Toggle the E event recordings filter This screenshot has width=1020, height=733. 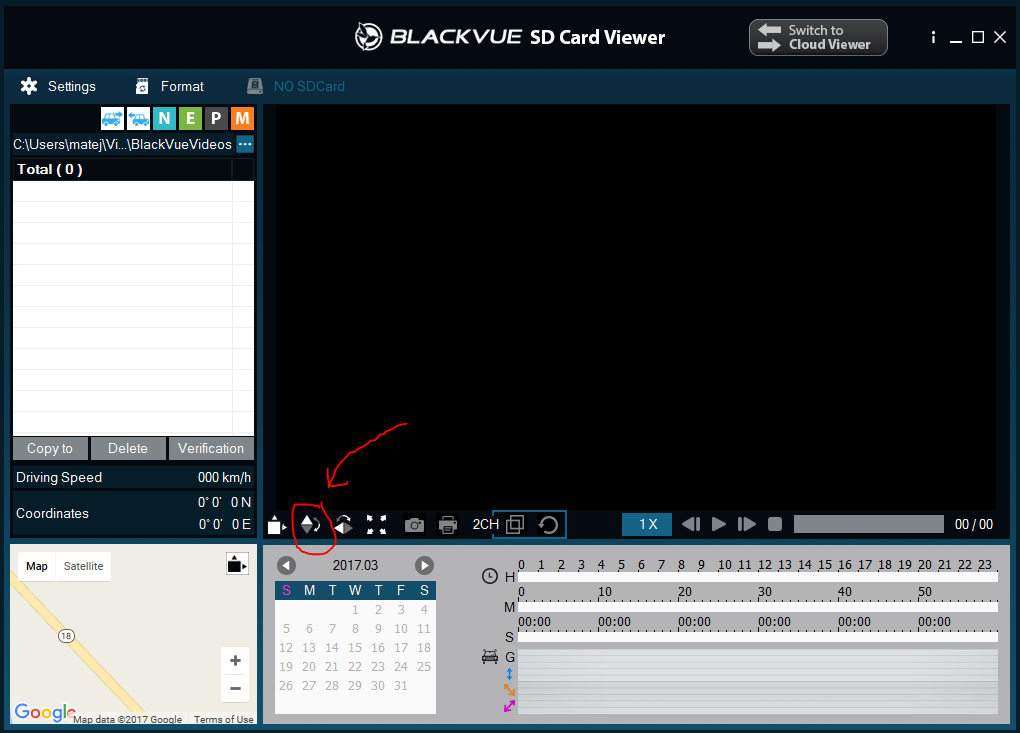tap(190, 118)
